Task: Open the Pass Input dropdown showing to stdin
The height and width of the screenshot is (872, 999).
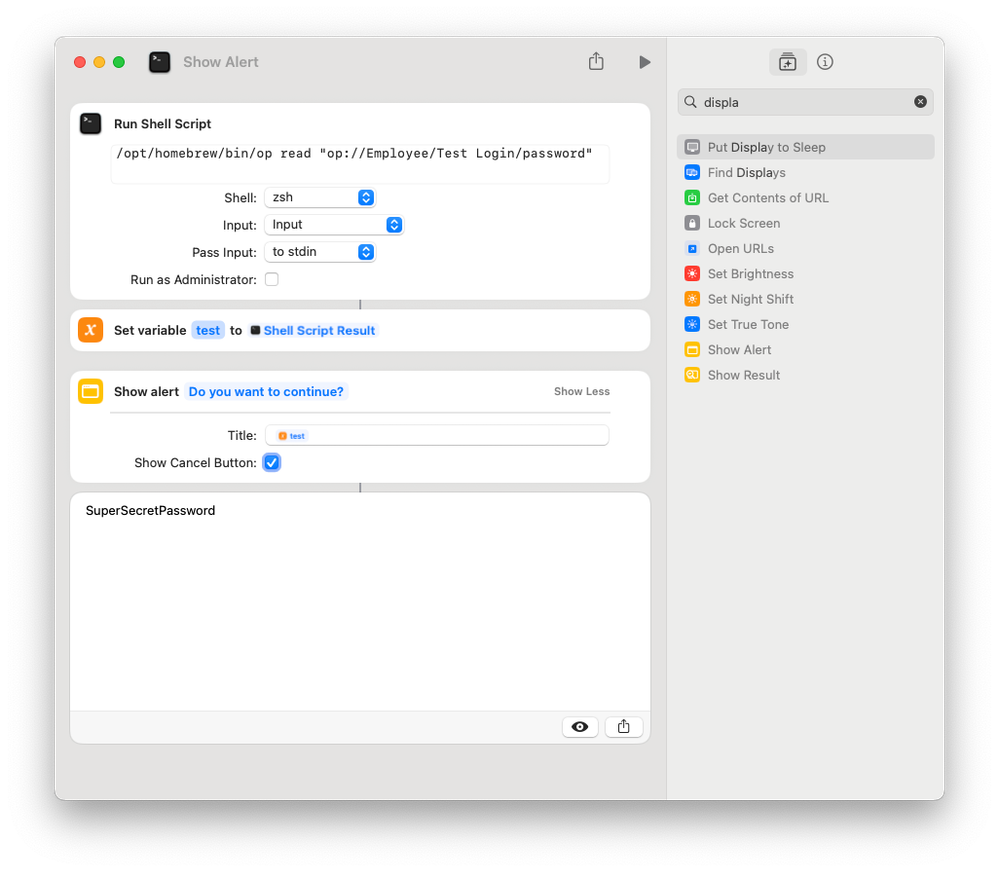Action: (320, 252)
